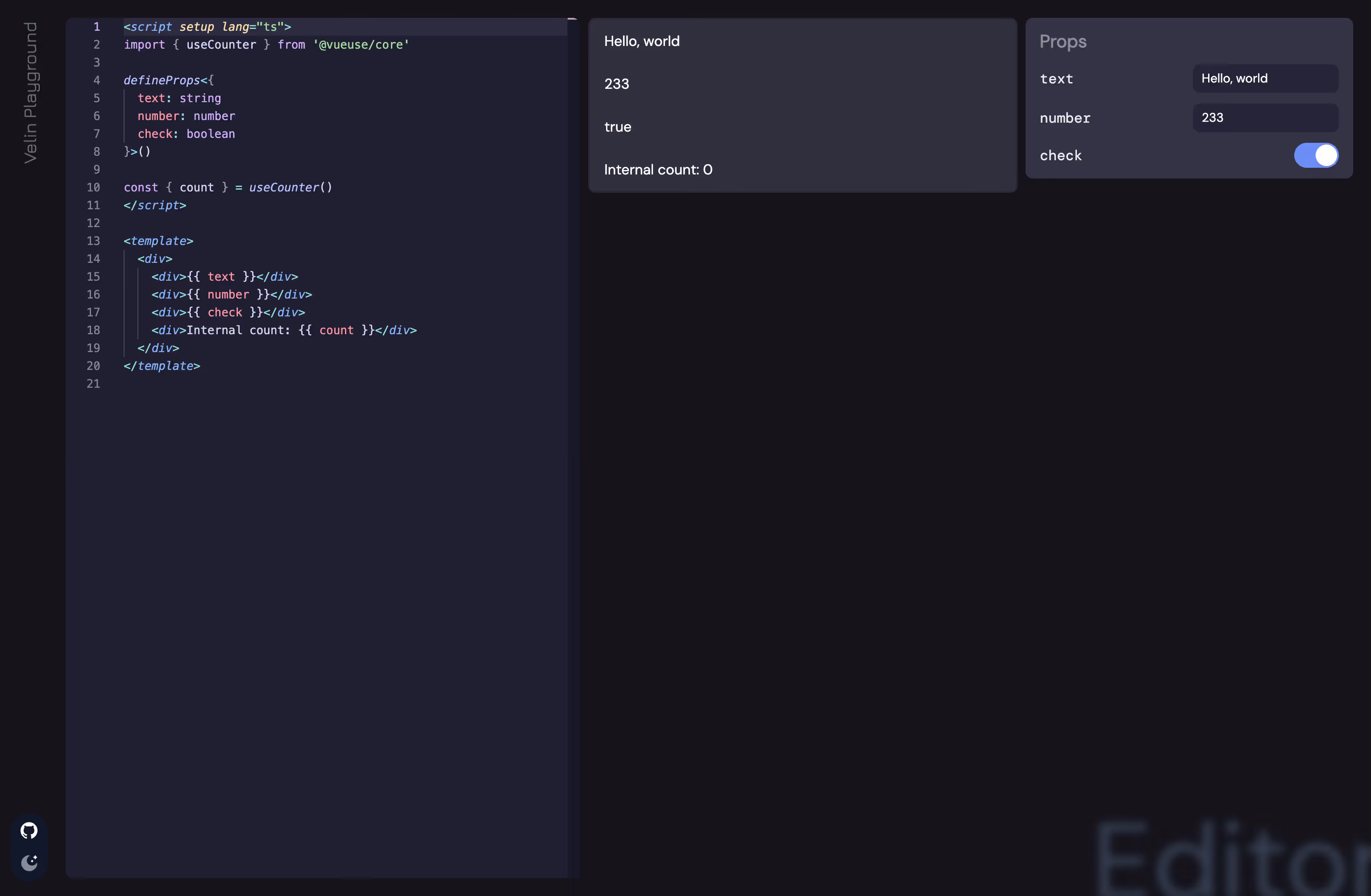Disable the check prop toggle

pyautogui.click(x=1317, y=155)
